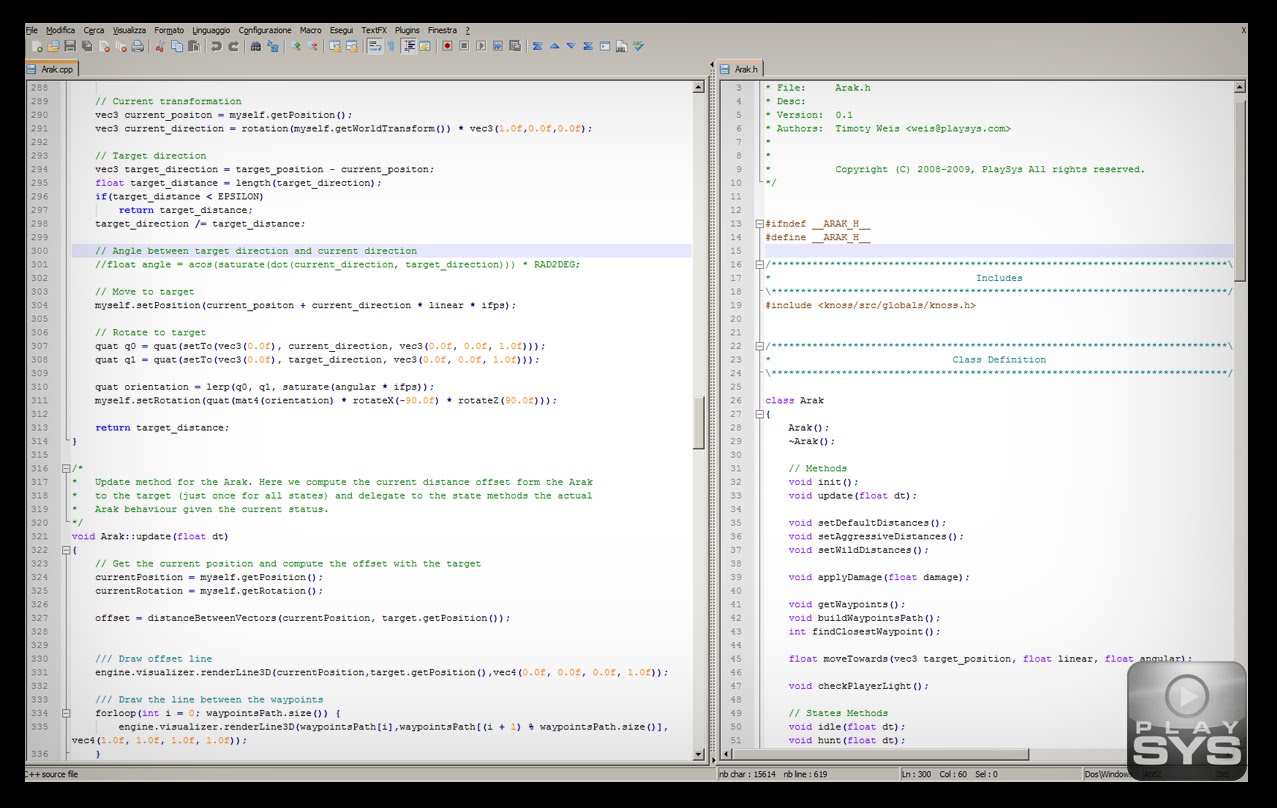The height and width of the screenshot is (808, 1277).
Task: Click the Close All documents icon
Action: click(121, 46)
